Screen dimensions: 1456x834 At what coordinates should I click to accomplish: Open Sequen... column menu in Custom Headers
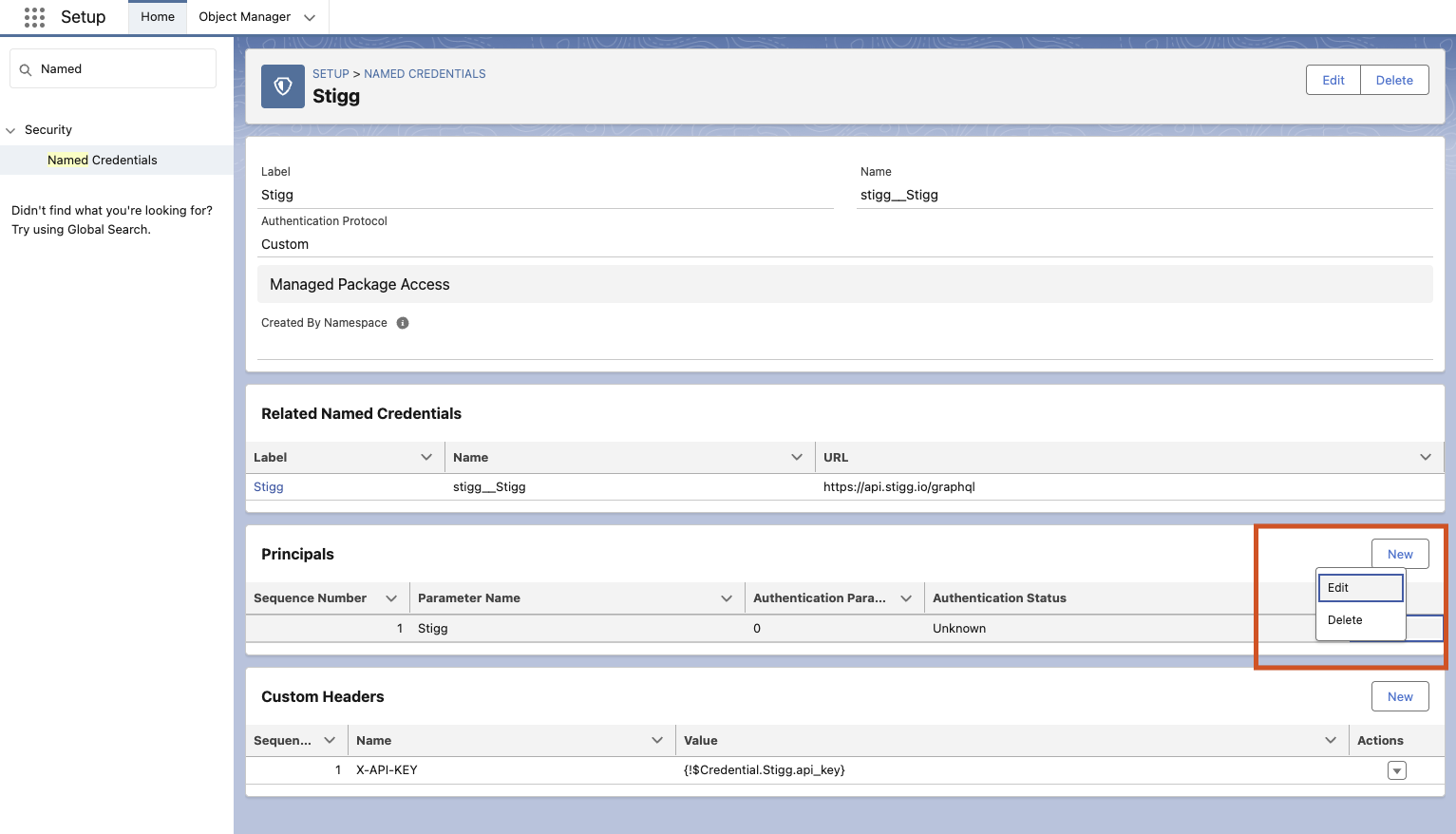coord(330,741)
